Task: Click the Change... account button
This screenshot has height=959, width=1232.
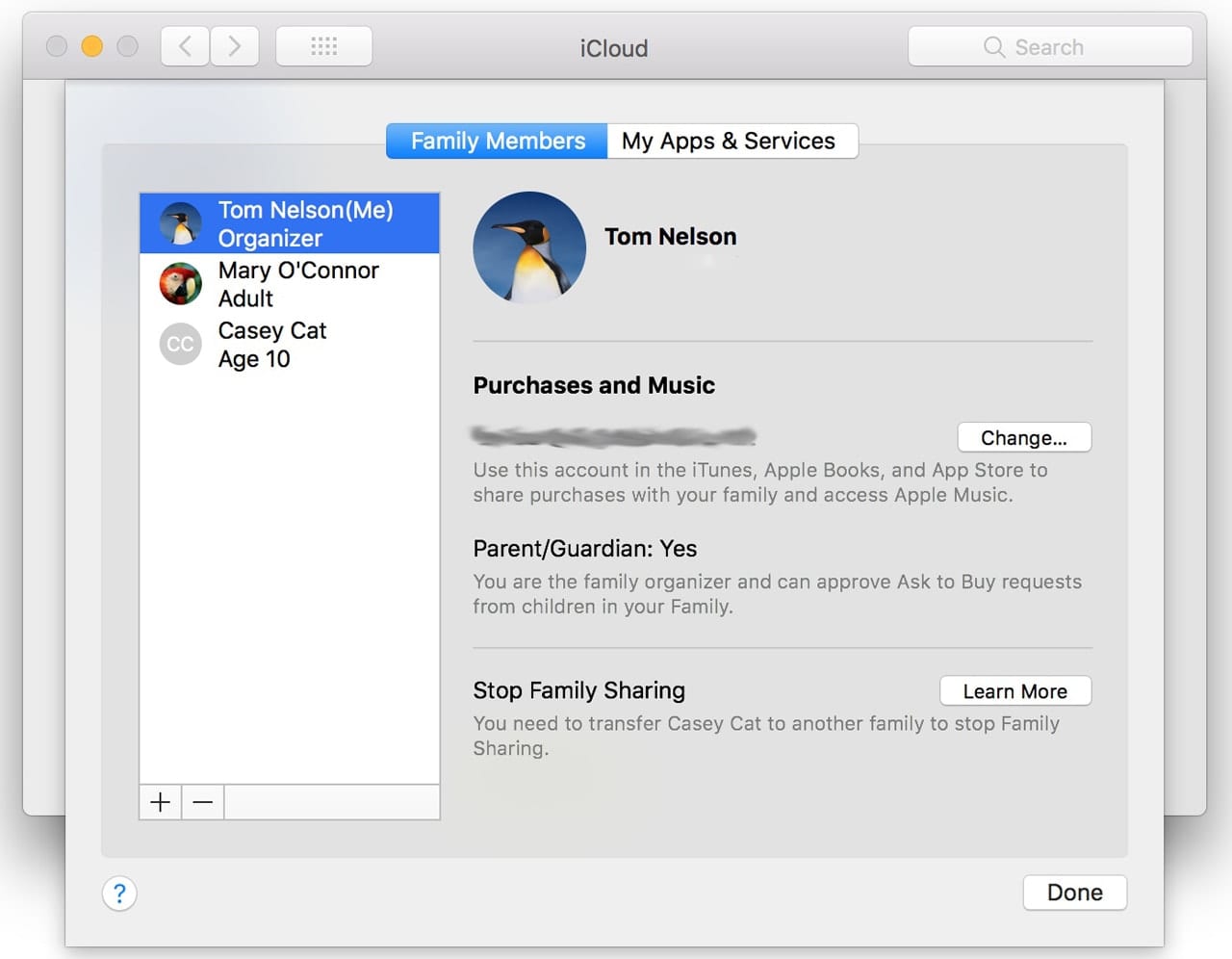Action: tap(1024, 437)
